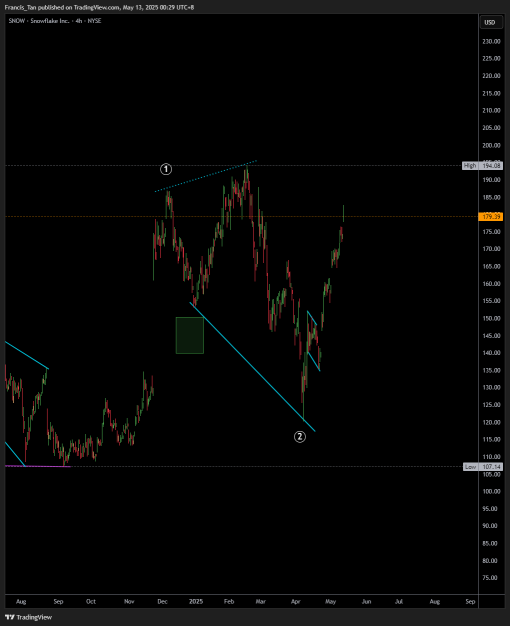This screenshot has height=626, width=510.
Task: Click the 2025 label on time axis
Action: tap(196, 601)
